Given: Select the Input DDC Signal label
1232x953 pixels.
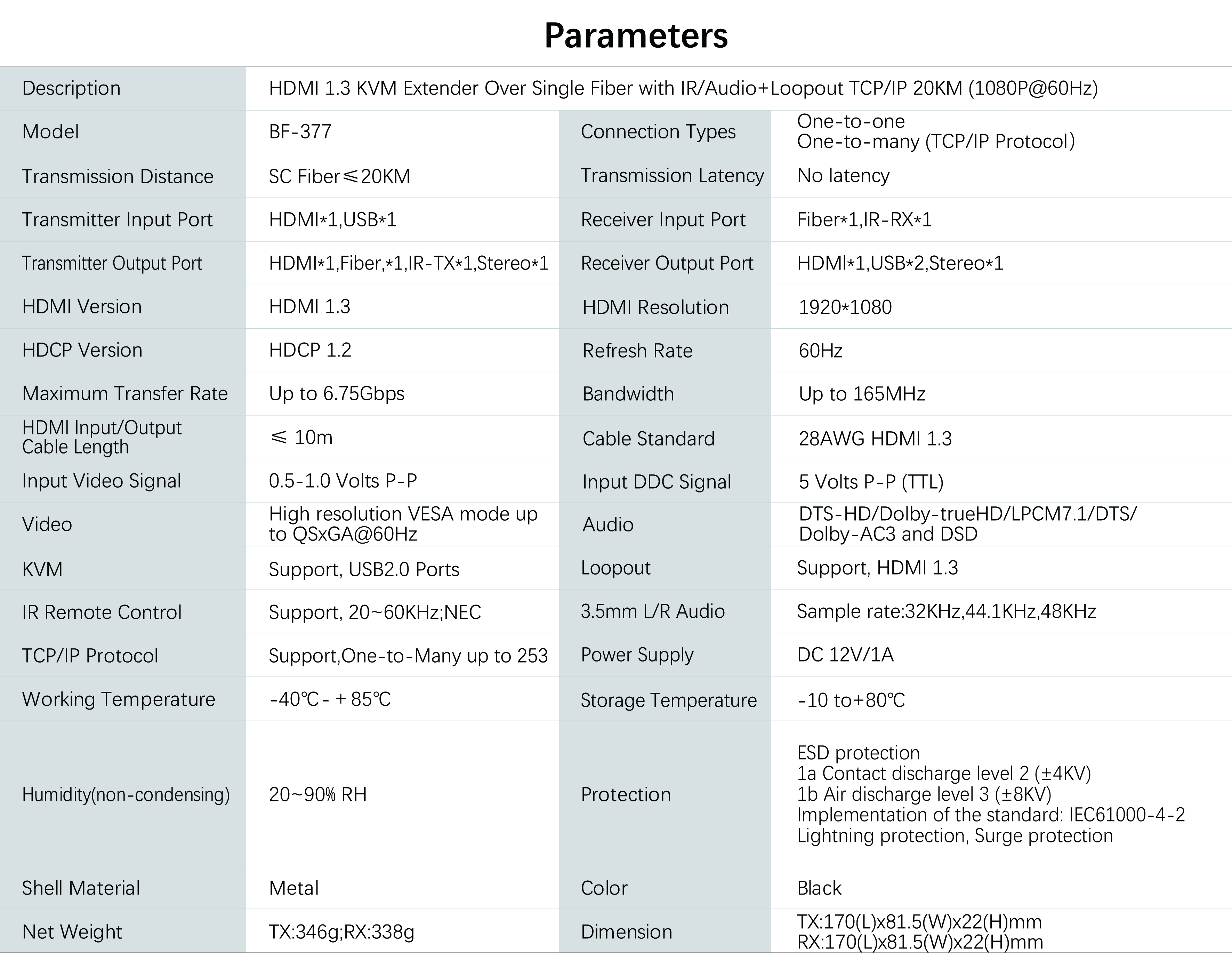Looking at the screenshot, I should click(x=657, y=482).
